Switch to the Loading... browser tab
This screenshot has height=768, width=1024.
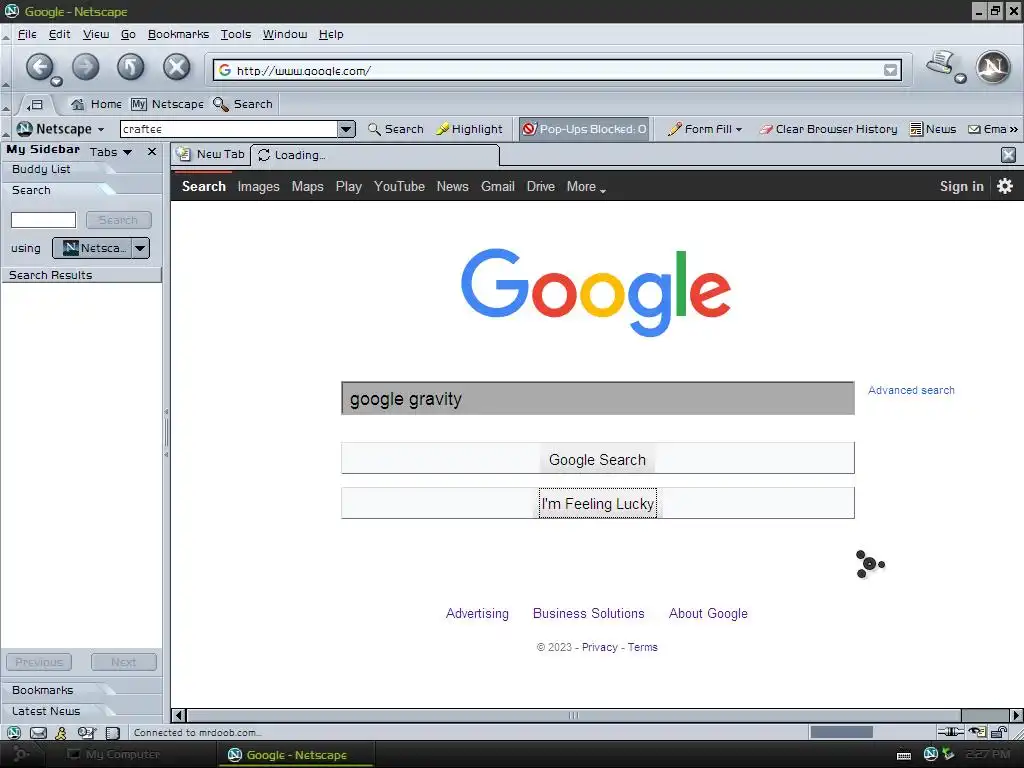point(375,155)
